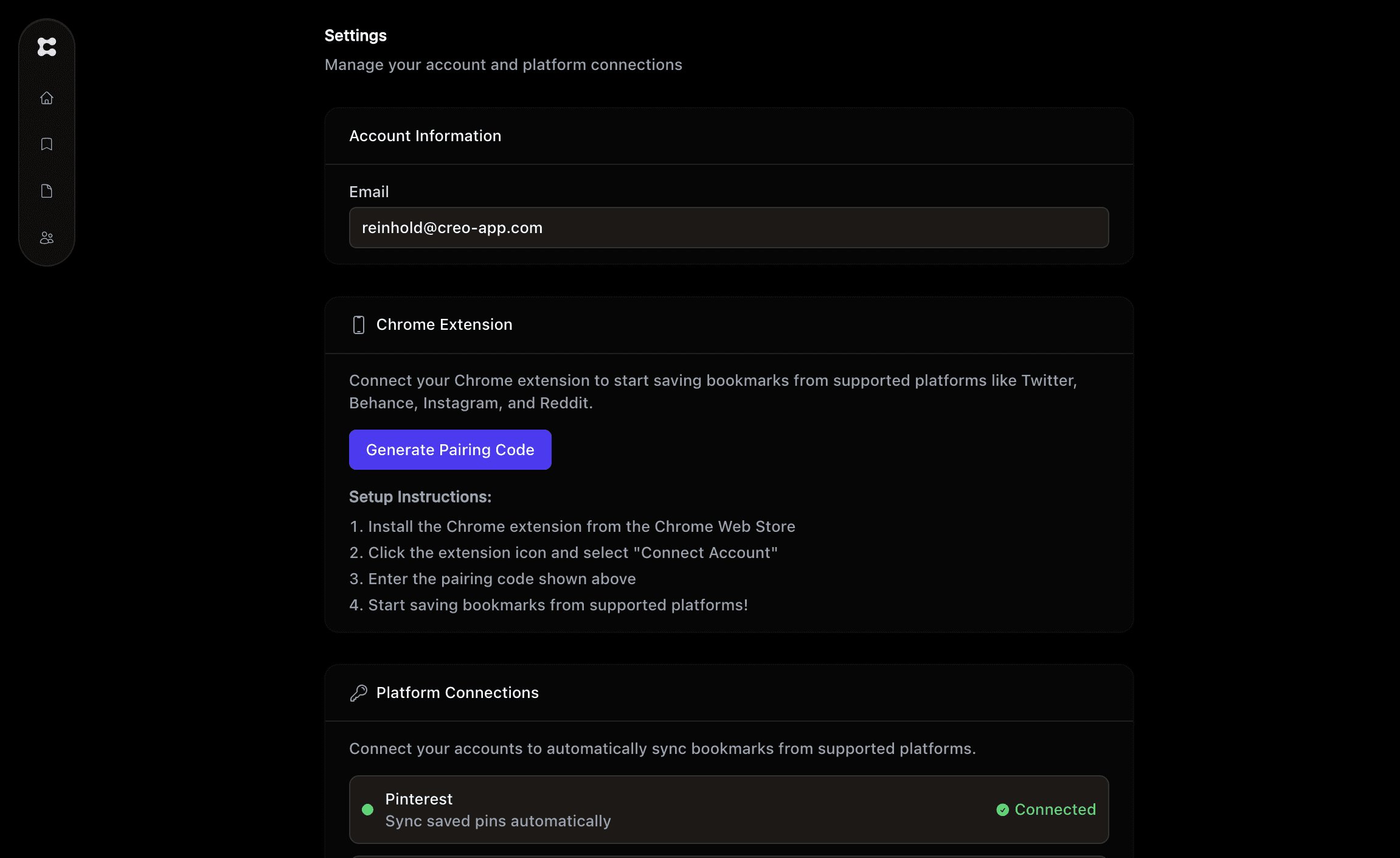1400x858 pixels.
Task: Focus the Email input field
Action: tap(729, 228)
